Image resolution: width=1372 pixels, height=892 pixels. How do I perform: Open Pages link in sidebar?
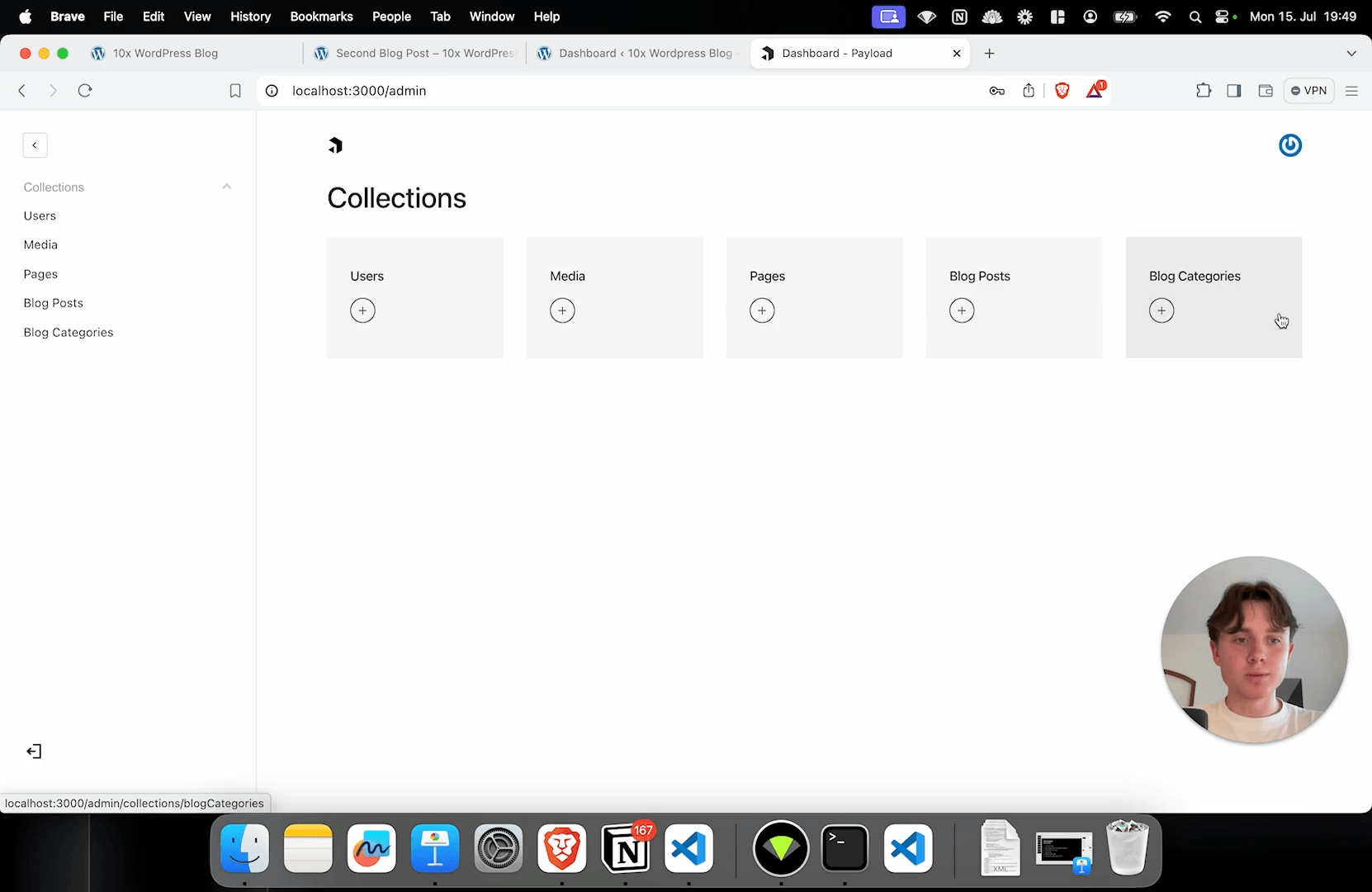click(40, 274)
